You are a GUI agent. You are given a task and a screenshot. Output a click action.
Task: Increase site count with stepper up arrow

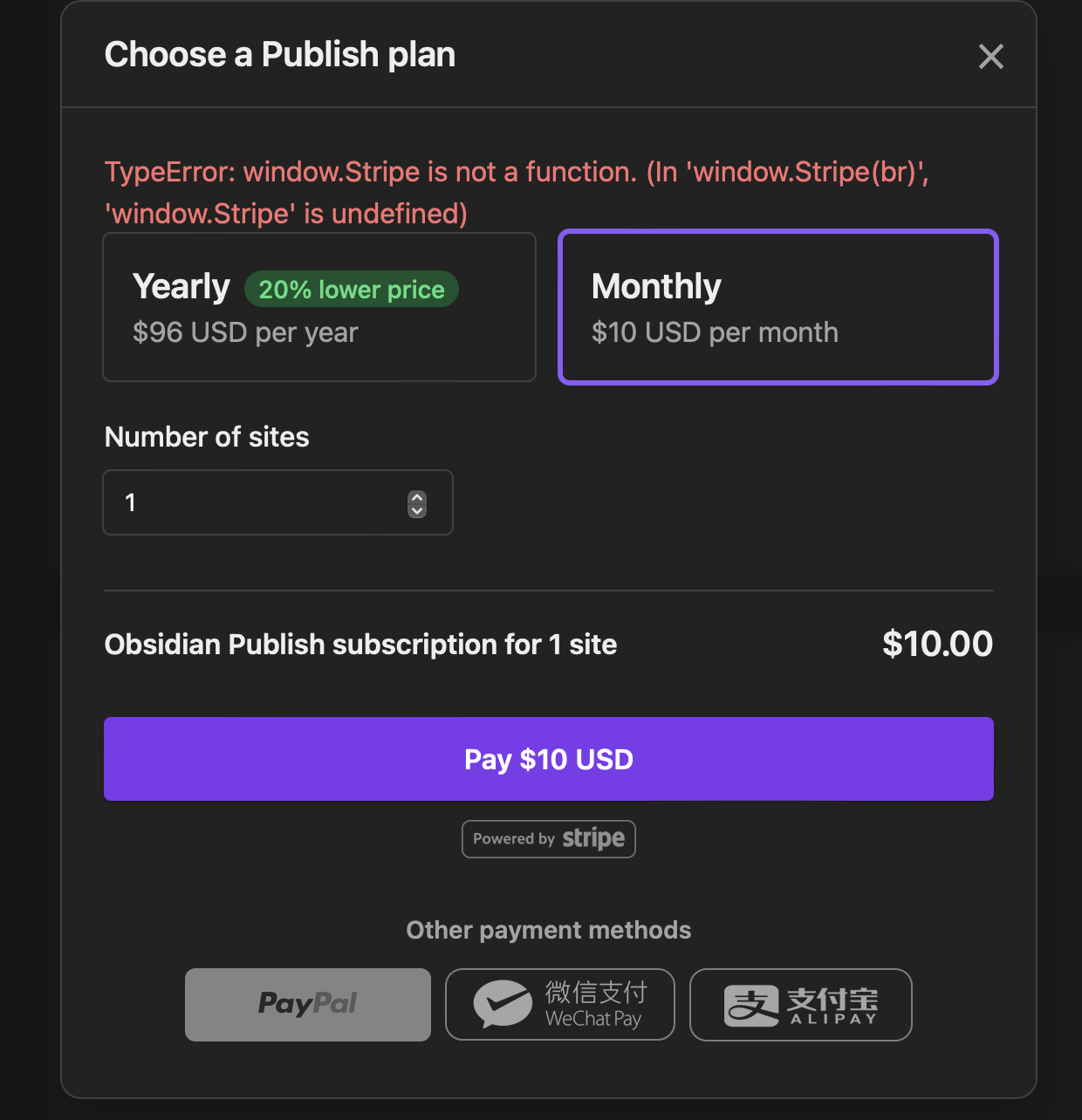[x=417, y=497]
